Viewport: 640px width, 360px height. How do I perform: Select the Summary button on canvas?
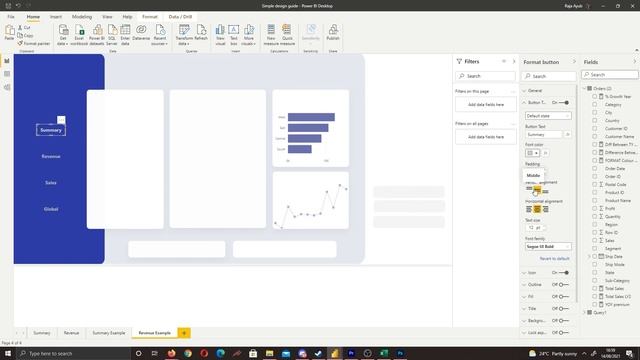pos(51,130)
